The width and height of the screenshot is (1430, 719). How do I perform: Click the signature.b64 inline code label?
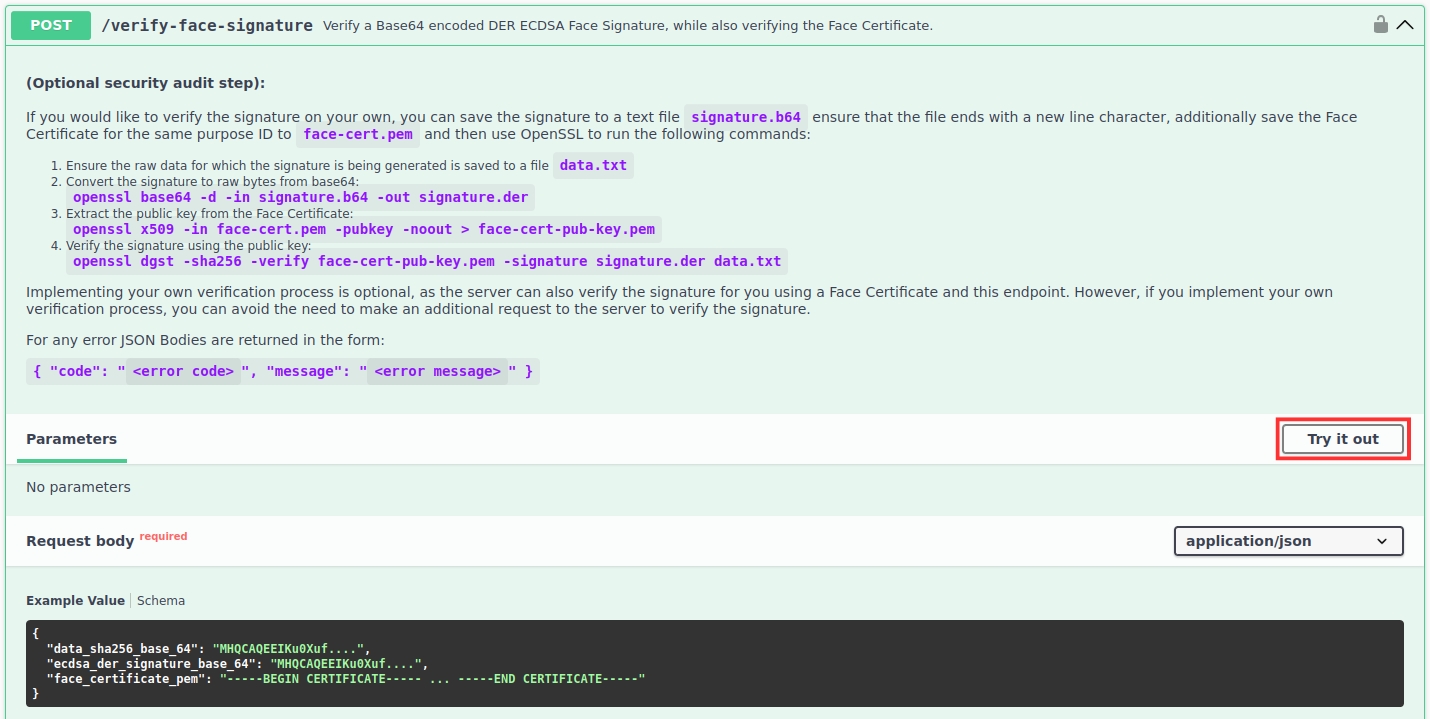click(x=746, y=117)
